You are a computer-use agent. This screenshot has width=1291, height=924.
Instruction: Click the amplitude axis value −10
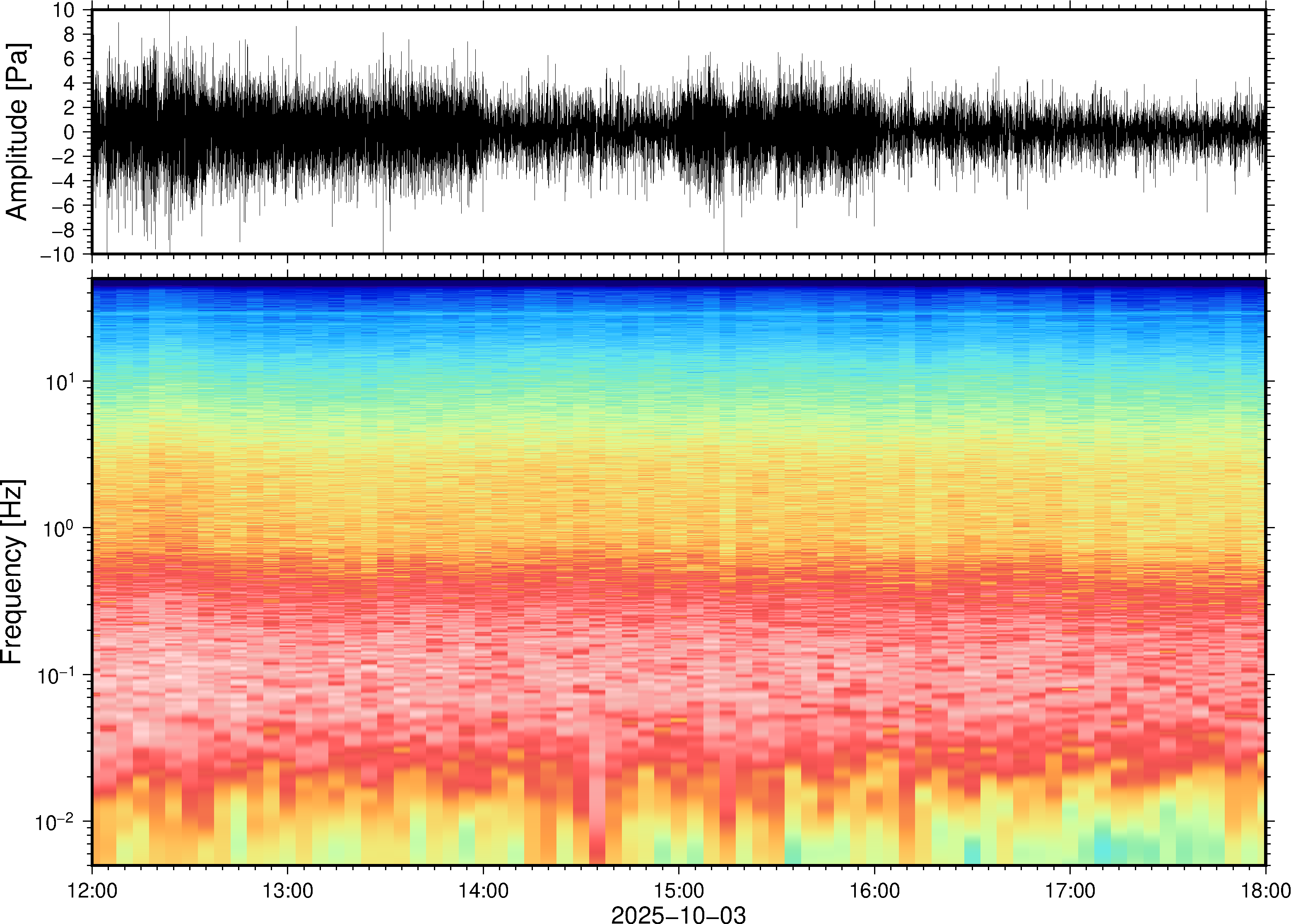(x=57, y=254)
